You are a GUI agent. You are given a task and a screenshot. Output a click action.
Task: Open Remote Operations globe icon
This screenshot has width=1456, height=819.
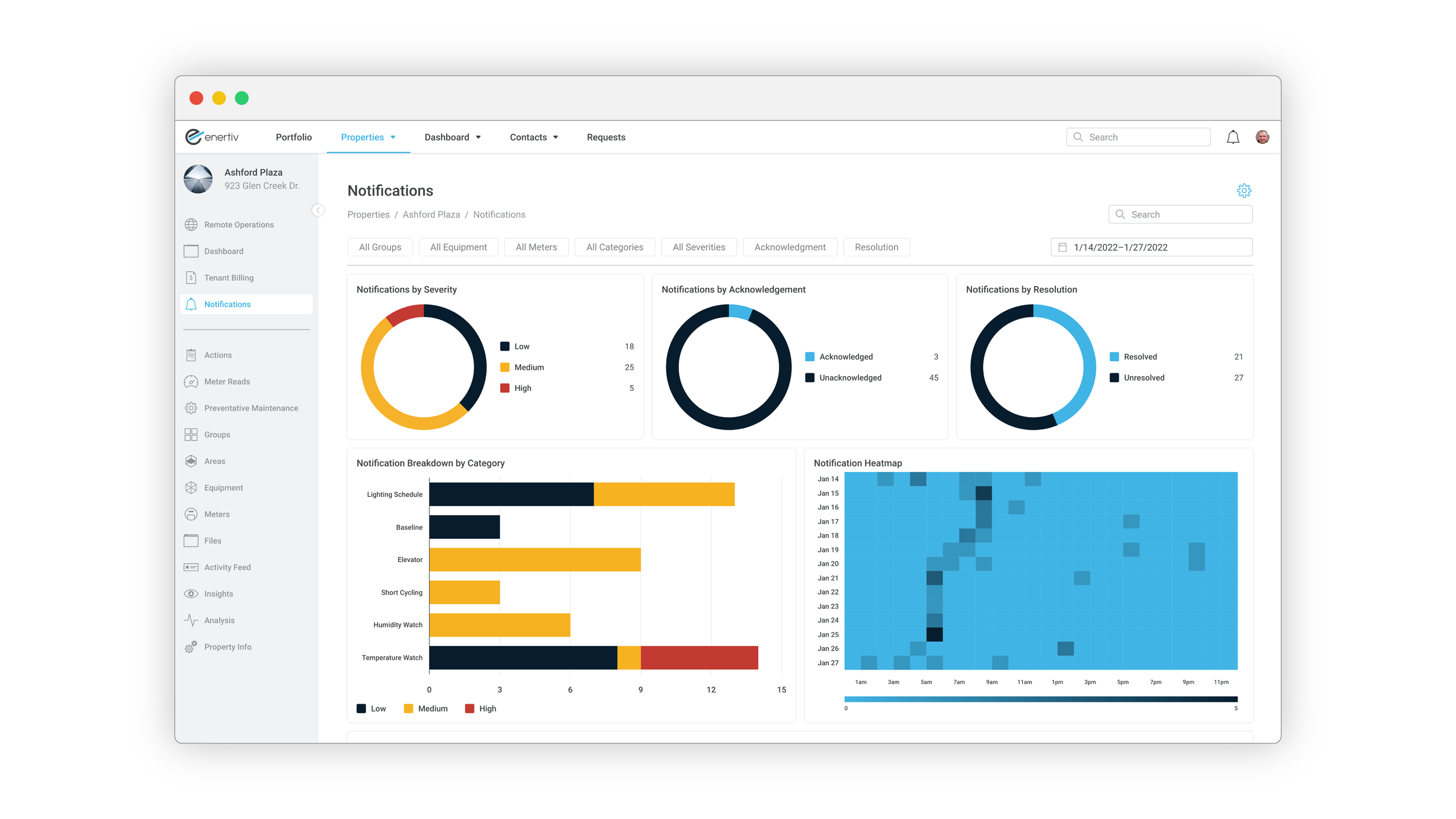point(191,225)
